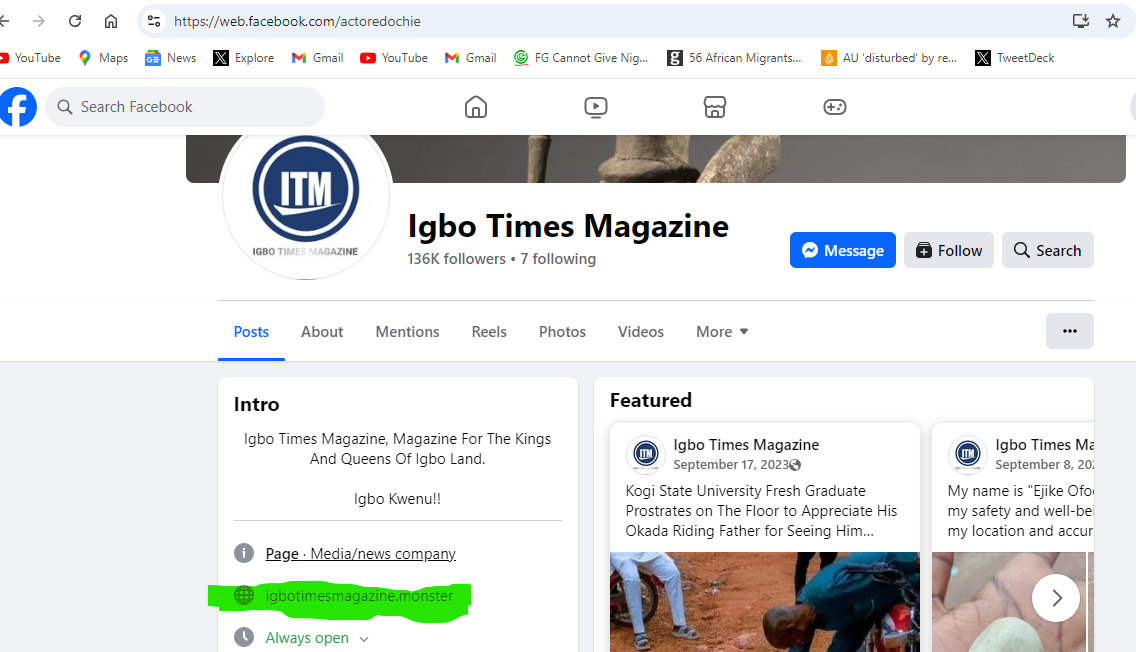The height and width of the screenshot is (652, 1136).
Task: Click the Search Facebook field
Action: [x=185, y=106]
